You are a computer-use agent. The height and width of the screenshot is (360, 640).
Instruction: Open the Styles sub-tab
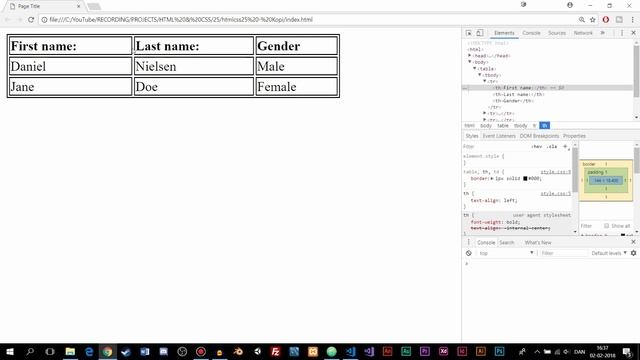[471, 136]
